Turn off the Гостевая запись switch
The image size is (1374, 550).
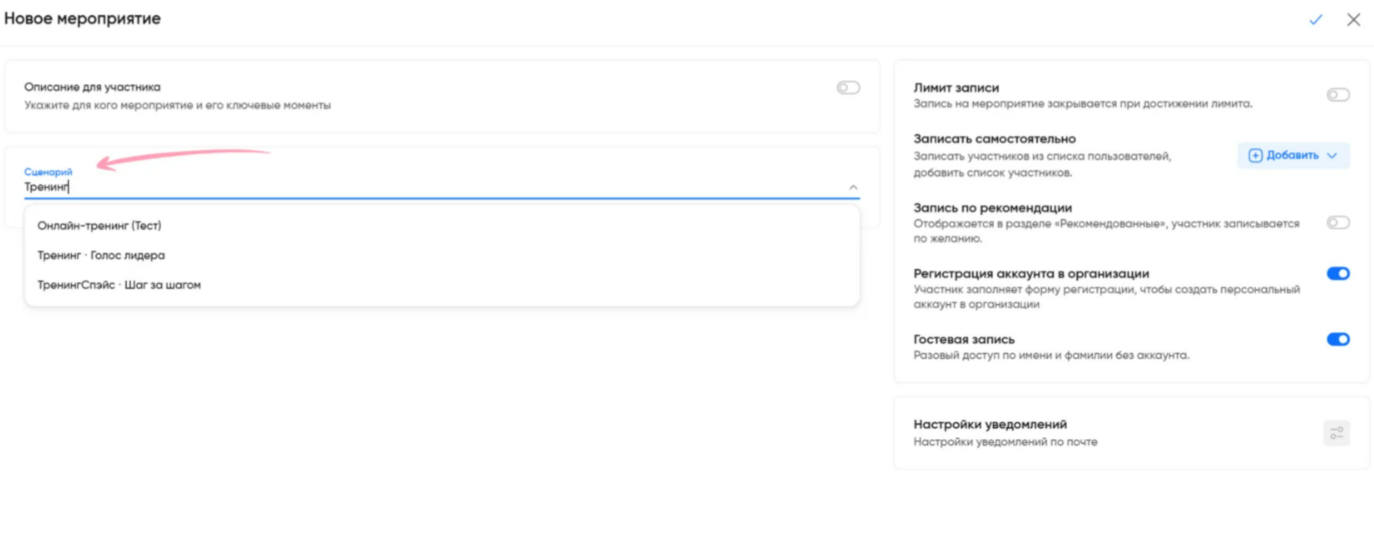[x=1337, y=340]
